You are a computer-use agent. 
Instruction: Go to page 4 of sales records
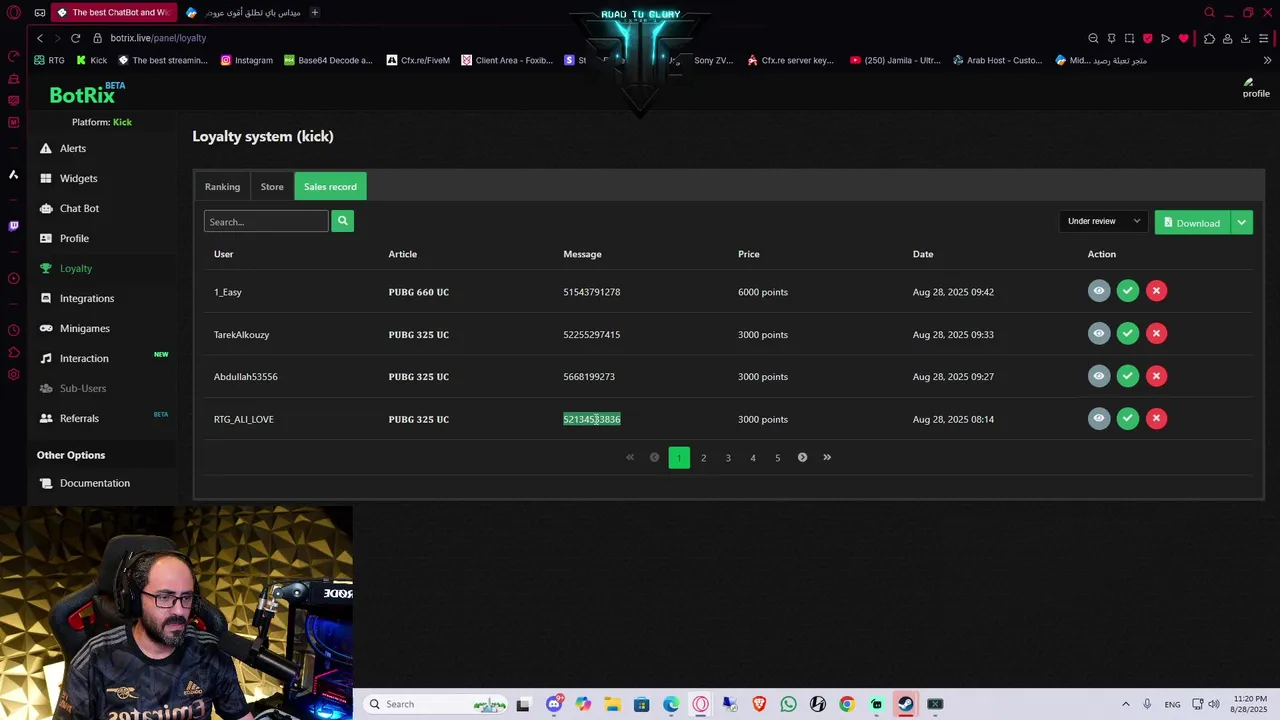point(753,457)
